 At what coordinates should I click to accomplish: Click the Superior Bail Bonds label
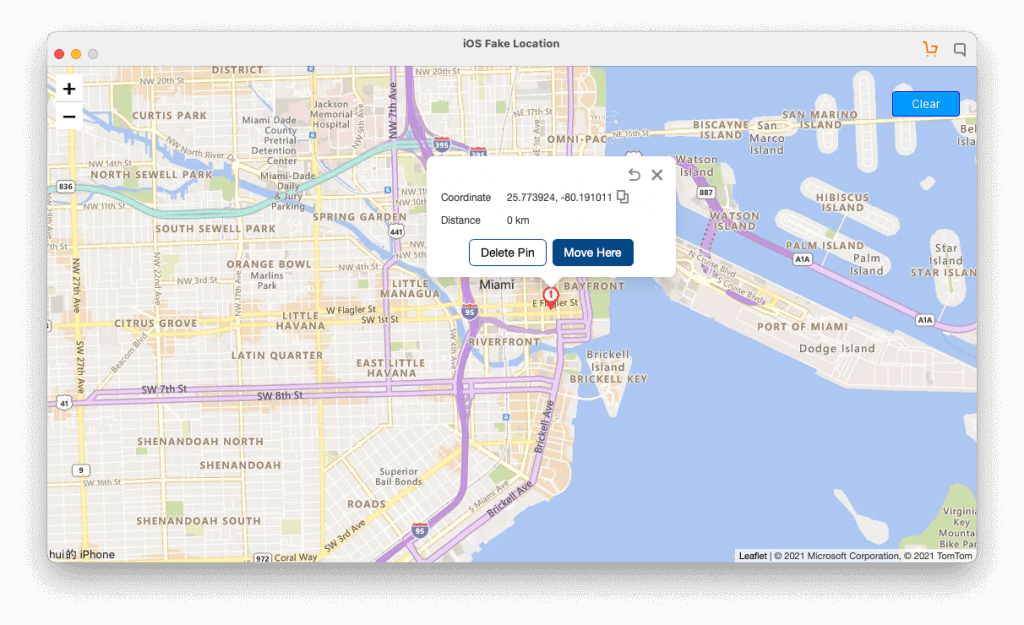398,477
